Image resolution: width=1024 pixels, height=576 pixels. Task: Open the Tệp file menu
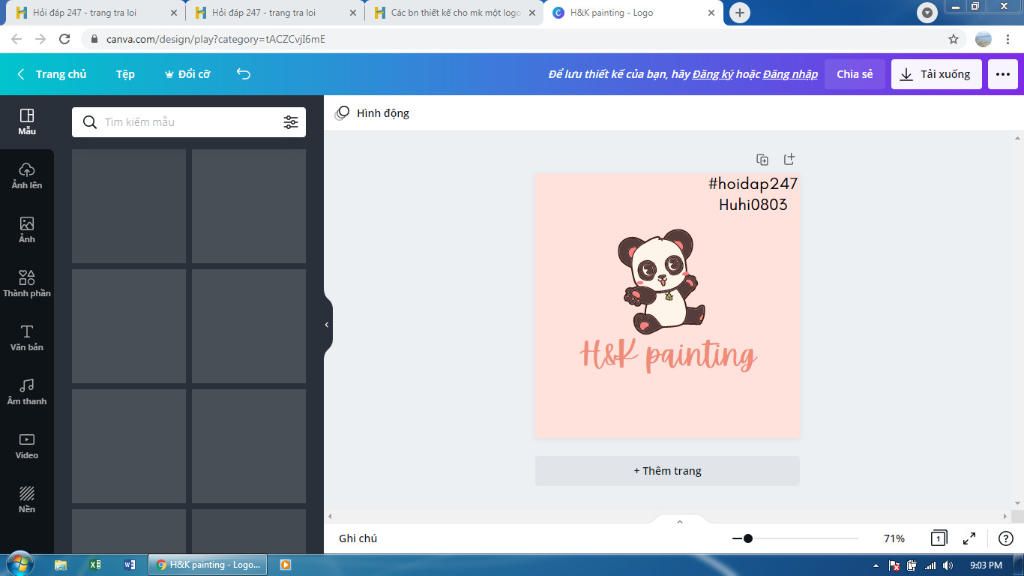125,74
